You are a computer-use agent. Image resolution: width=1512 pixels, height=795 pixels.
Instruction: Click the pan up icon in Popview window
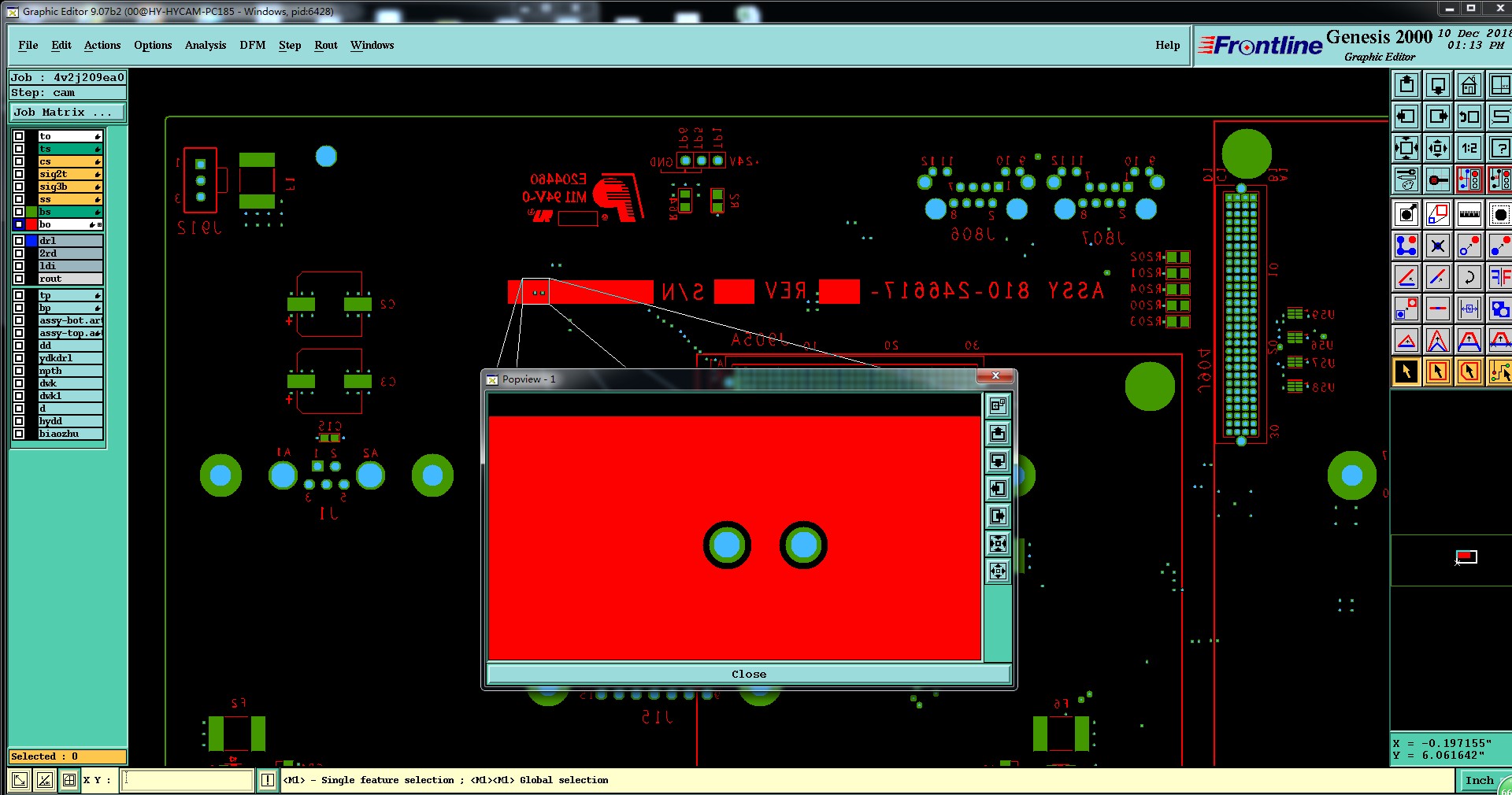point(998,433)
